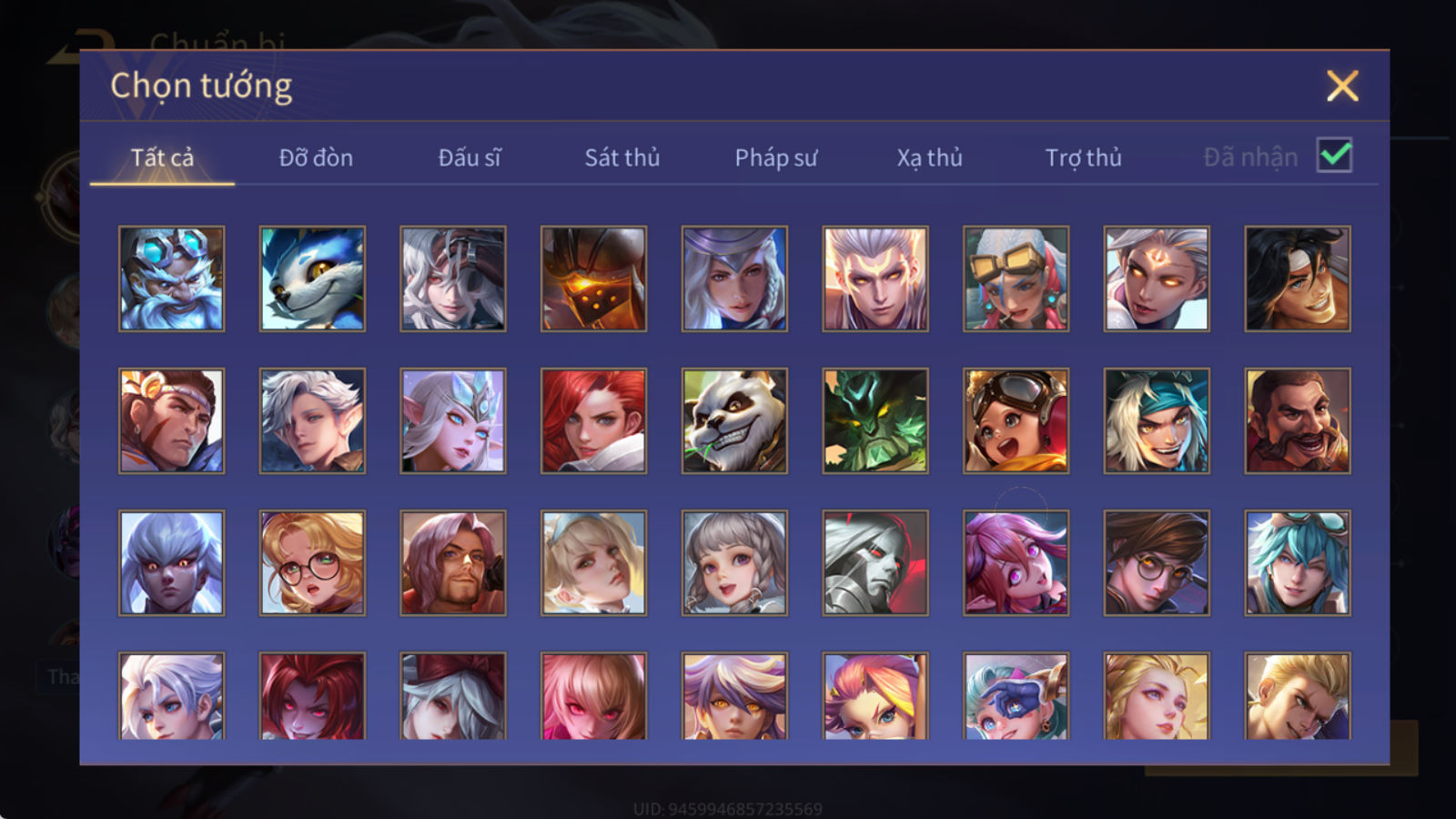Open the Xạ thủ tab

click(x=929, y=157)
